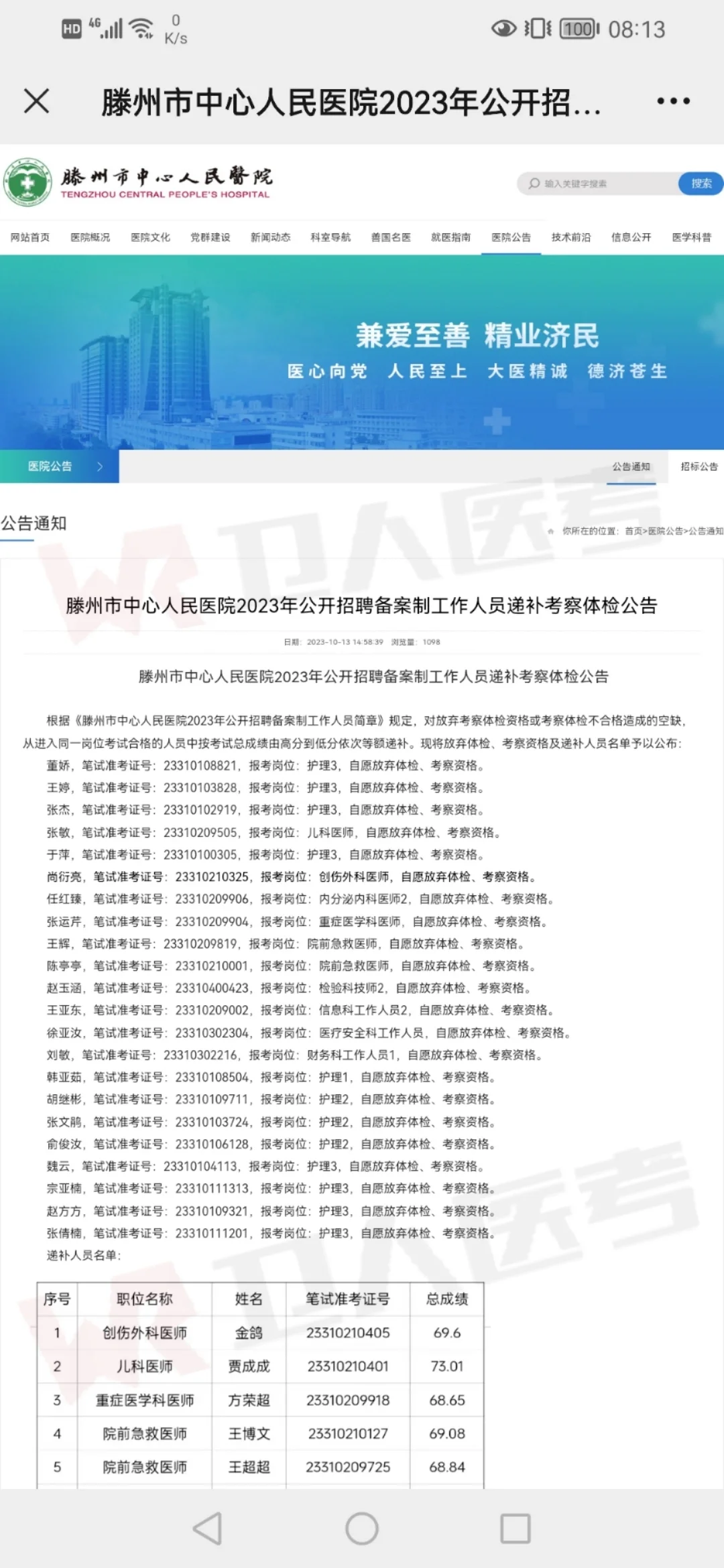This screenshot has height=1568, width=724.
Task: Click table cell 王超超
Action: coord(249,1467)
